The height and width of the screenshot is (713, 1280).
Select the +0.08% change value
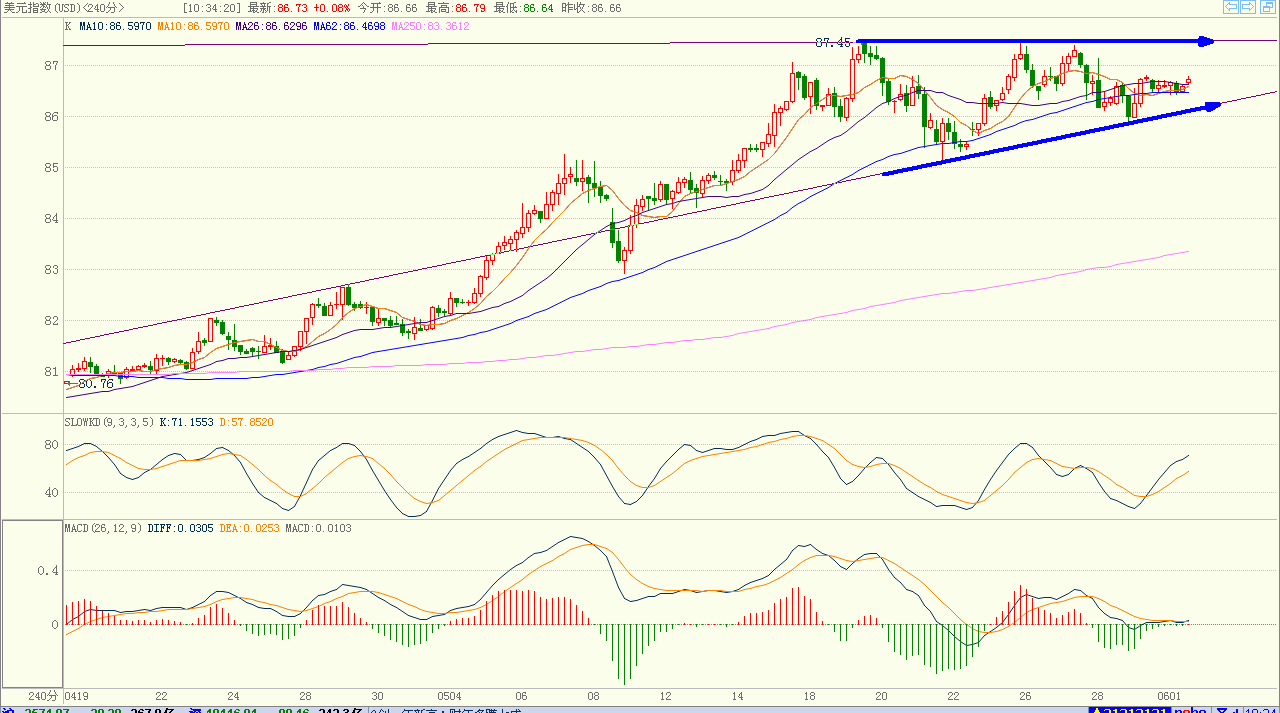click(330, 8)
